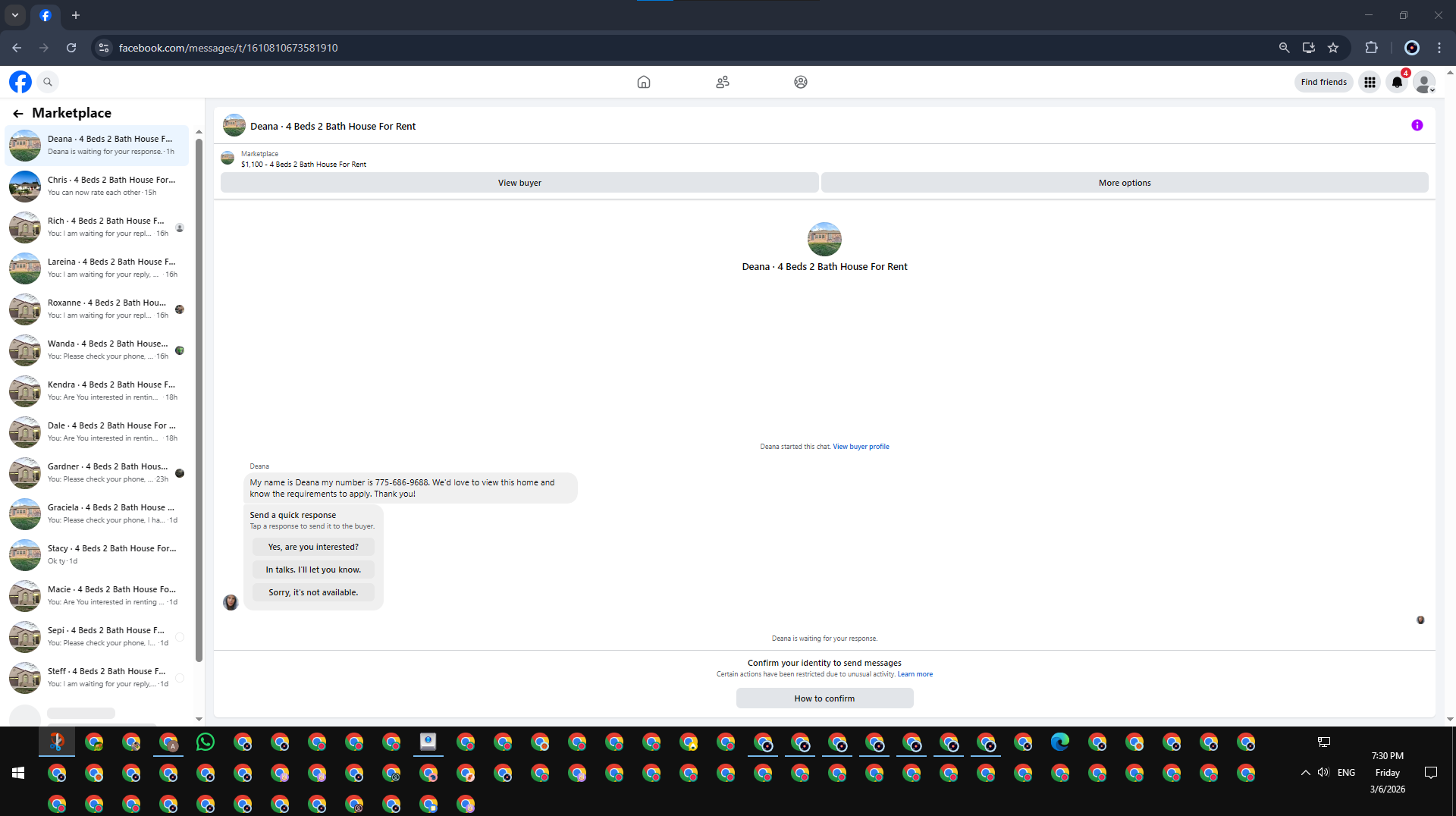Open a new browser tab
Image resolution: width=1456 pixels, height=816 pixels.
pos(76,15)
